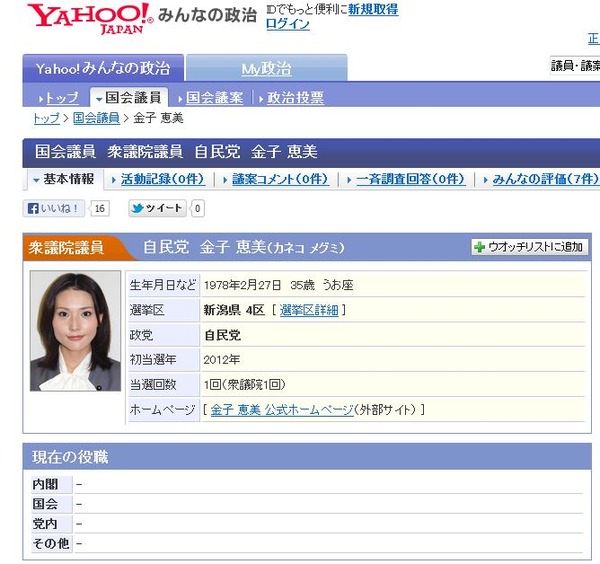Image resolution: width=600 pixels, height=564 pixels.
Task: Open the 活動記録(0件) sub-tab
Action: pyautogui.click(x=163, y=179)
